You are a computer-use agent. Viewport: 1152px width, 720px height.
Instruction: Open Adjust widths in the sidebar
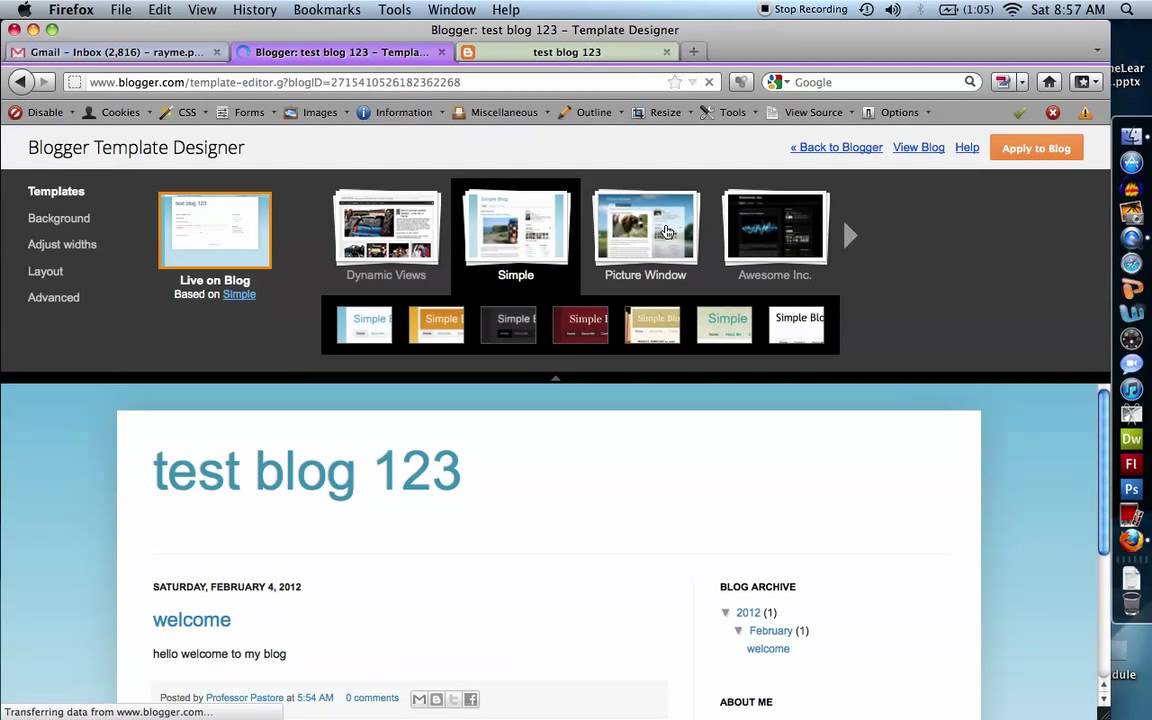click(x=62, y=244)
